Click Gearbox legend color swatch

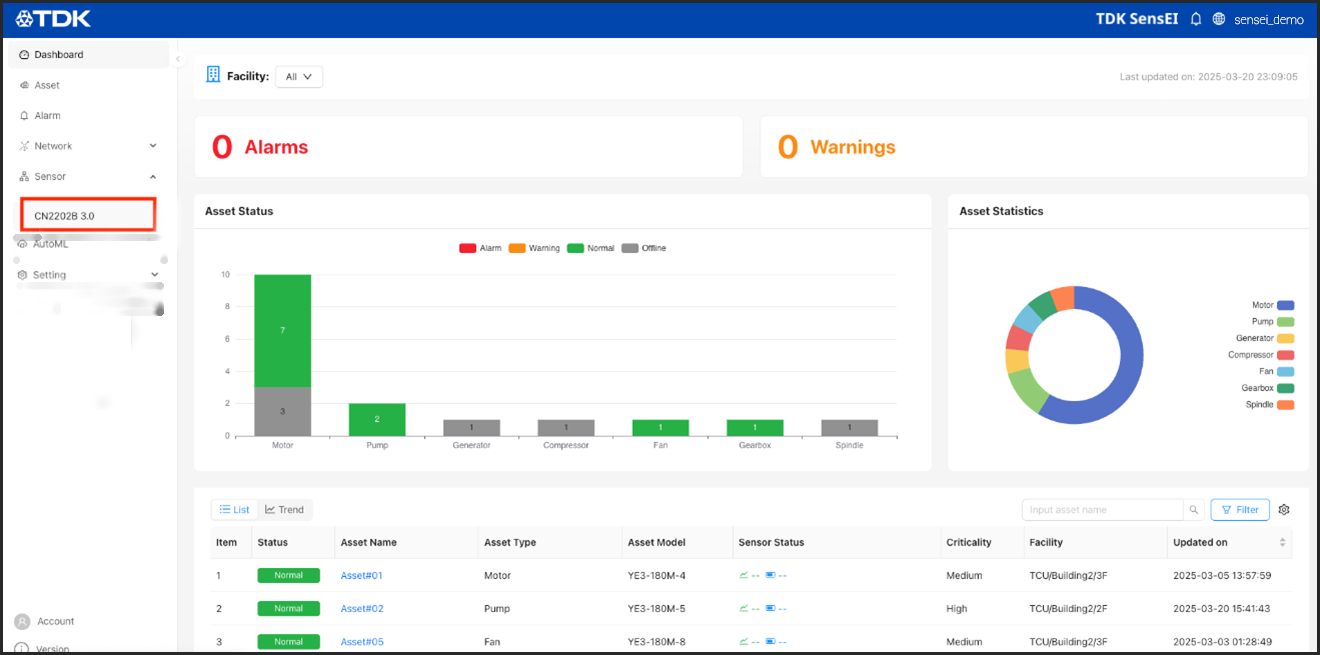point(1286,388)
